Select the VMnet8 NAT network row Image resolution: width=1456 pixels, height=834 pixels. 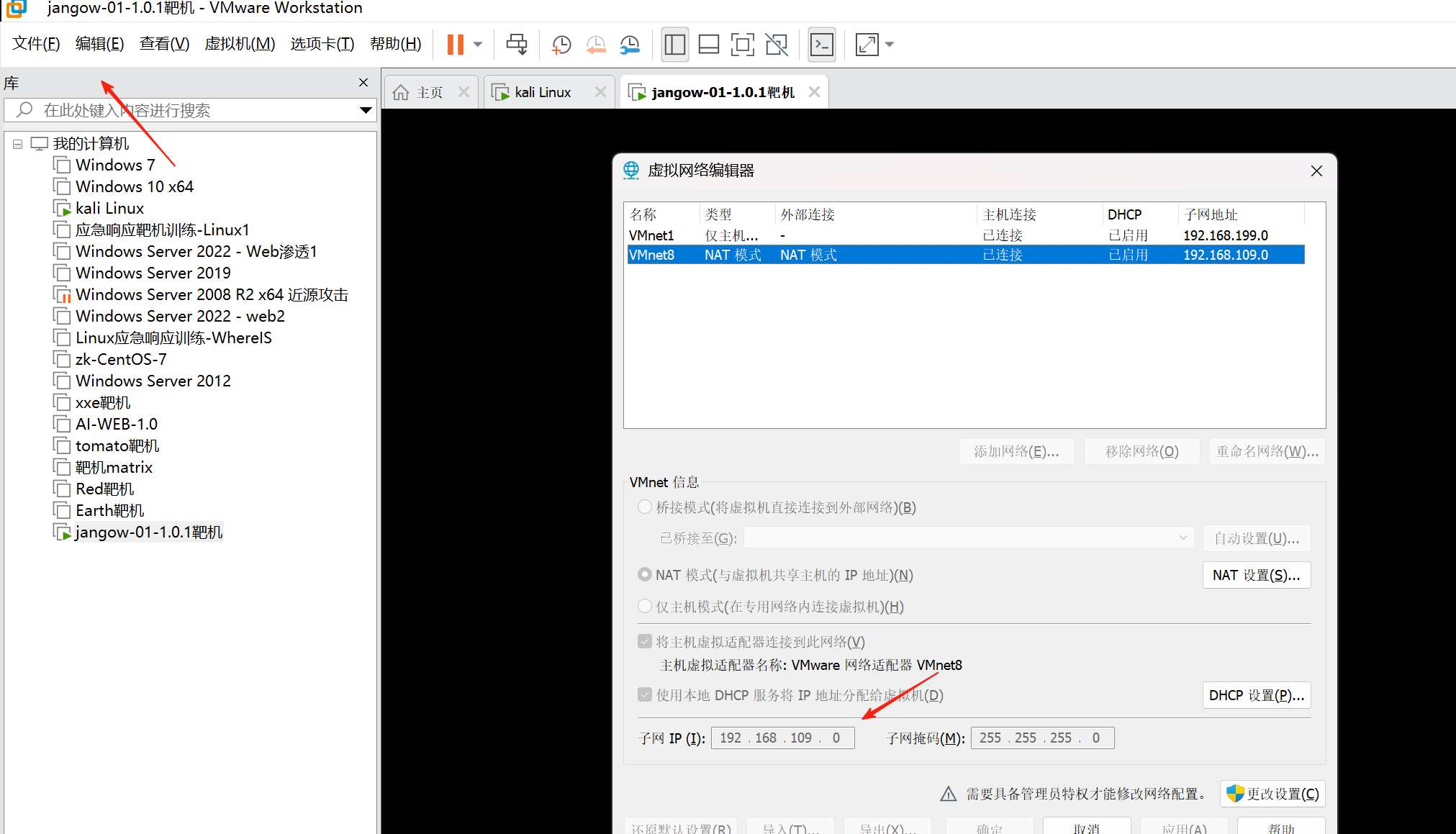(966, 255)
